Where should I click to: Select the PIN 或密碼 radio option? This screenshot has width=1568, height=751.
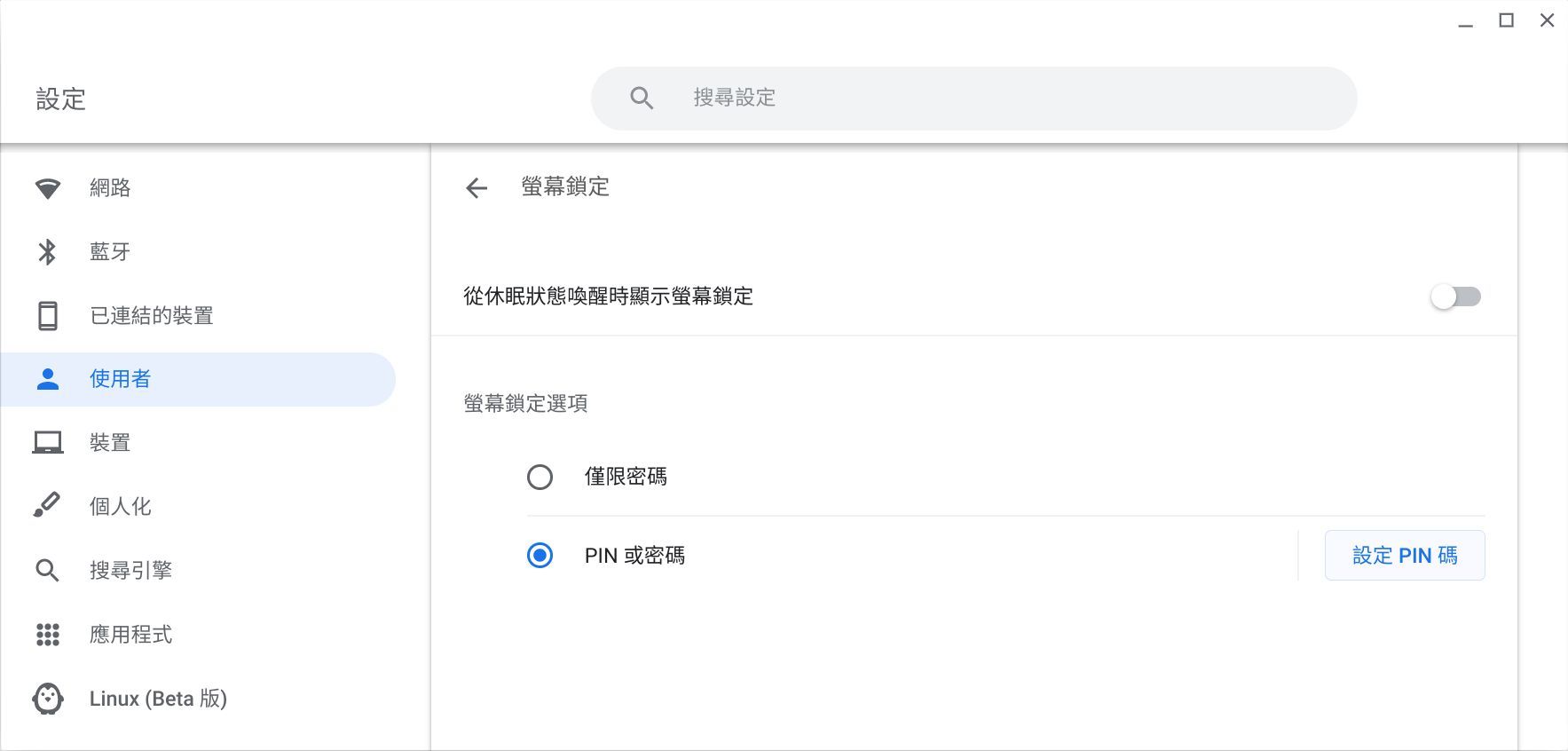pyautogui.click(x=540, y=556)
